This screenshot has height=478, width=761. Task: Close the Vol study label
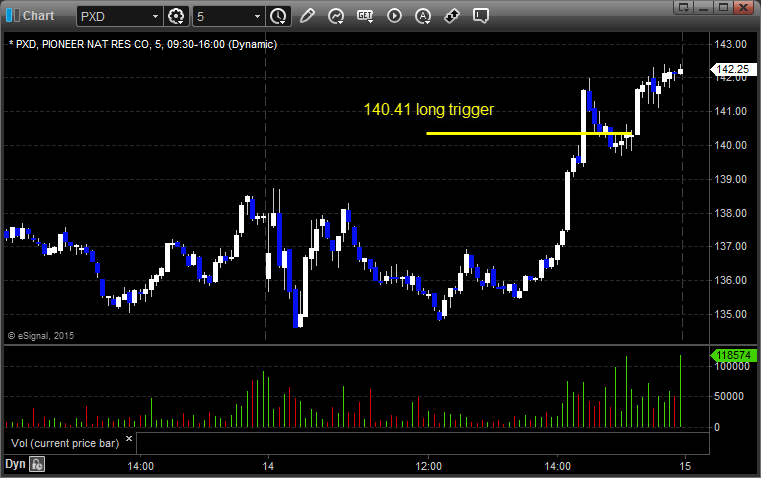129,439
